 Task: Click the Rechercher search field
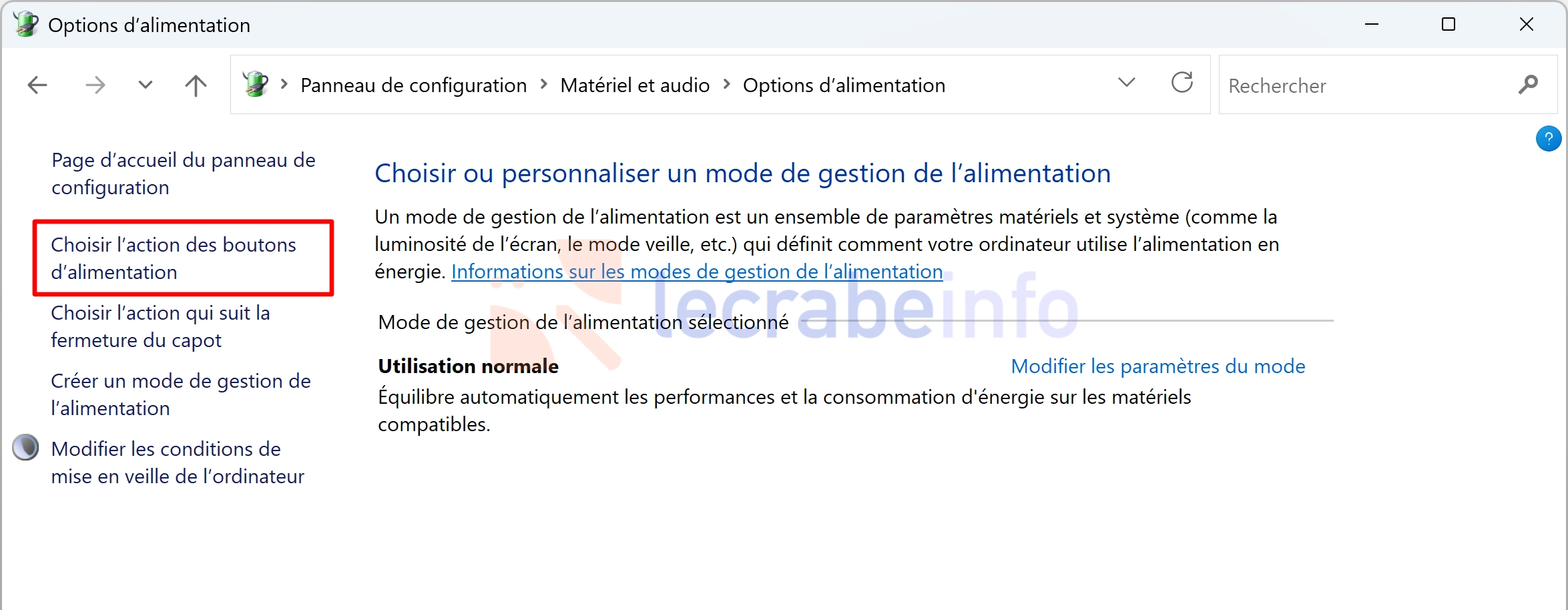1368,85
